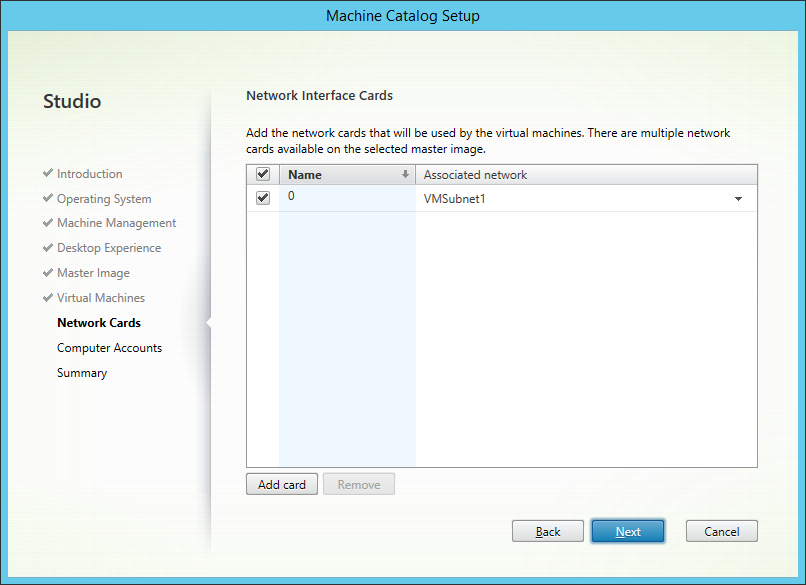Image resolution: width=806 pixels, height=585 pixels.
Task: Uncheck the checkbox for network card 0
Action: coord(263,198)
